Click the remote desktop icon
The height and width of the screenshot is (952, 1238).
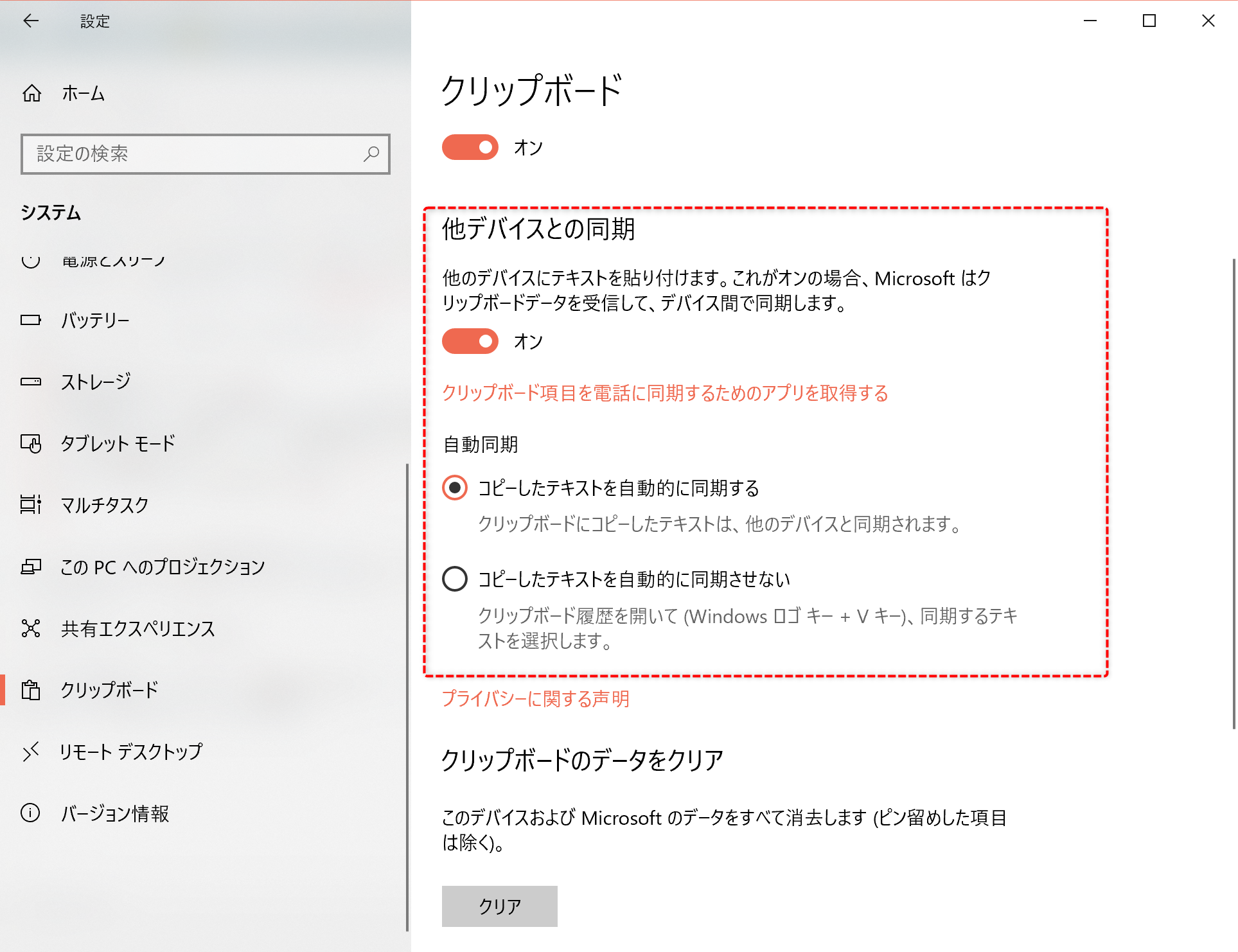31,752
